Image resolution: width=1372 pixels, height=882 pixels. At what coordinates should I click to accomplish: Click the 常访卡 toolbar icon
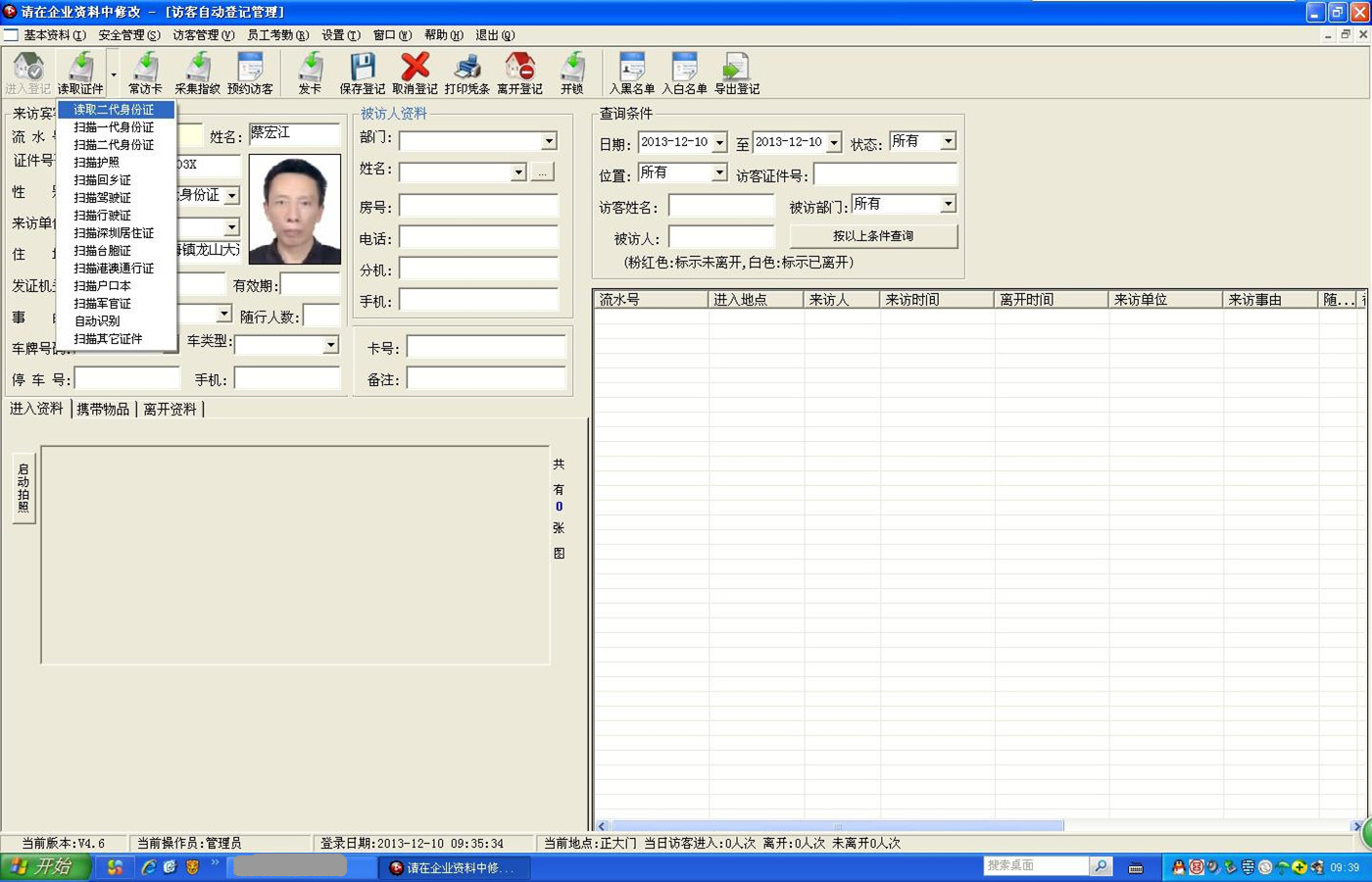(145, 73)
